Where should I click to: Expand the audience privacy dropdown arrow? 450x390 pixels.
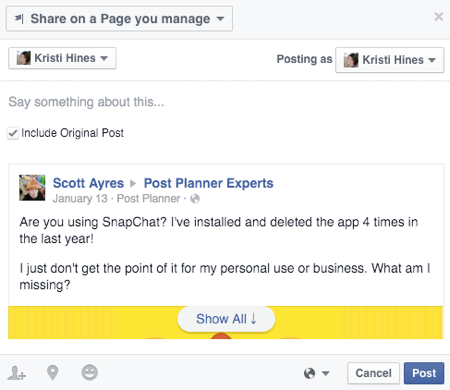click(x=326, y=373)
